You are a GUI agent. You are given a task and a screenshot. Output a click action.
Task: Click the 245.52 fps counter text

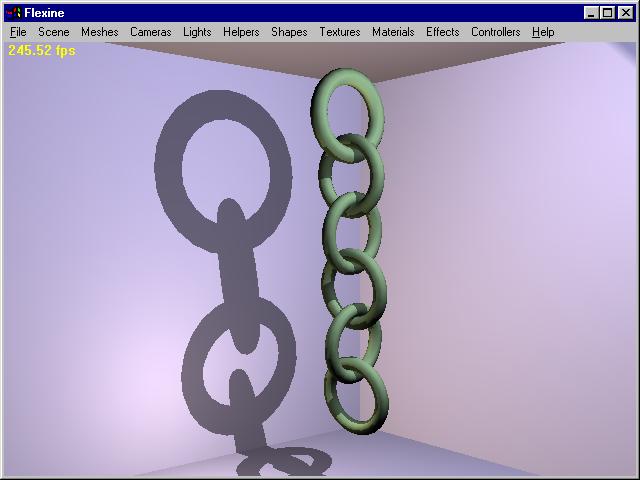(42, 51)
